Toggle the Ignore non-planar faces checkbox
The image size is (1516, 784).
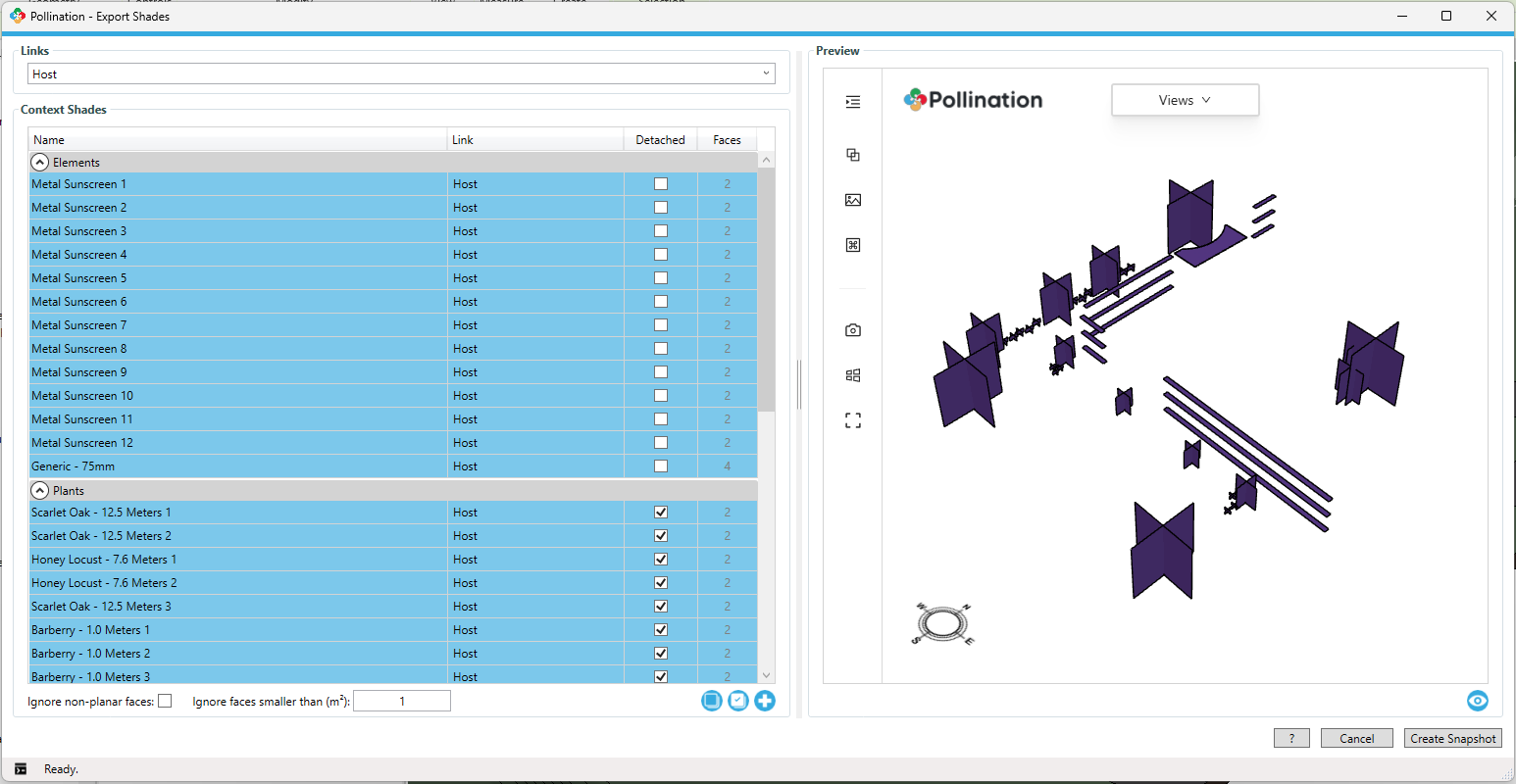(x=165, y=701)
